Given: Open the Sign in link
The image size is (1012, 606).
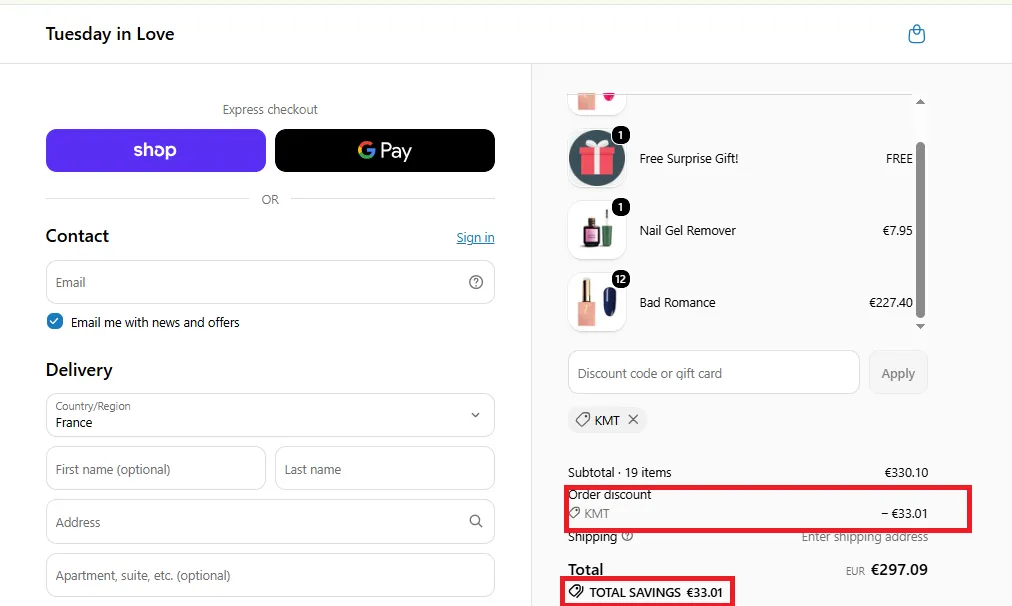Looking at the screenshot, I should (x=476, y=237).
